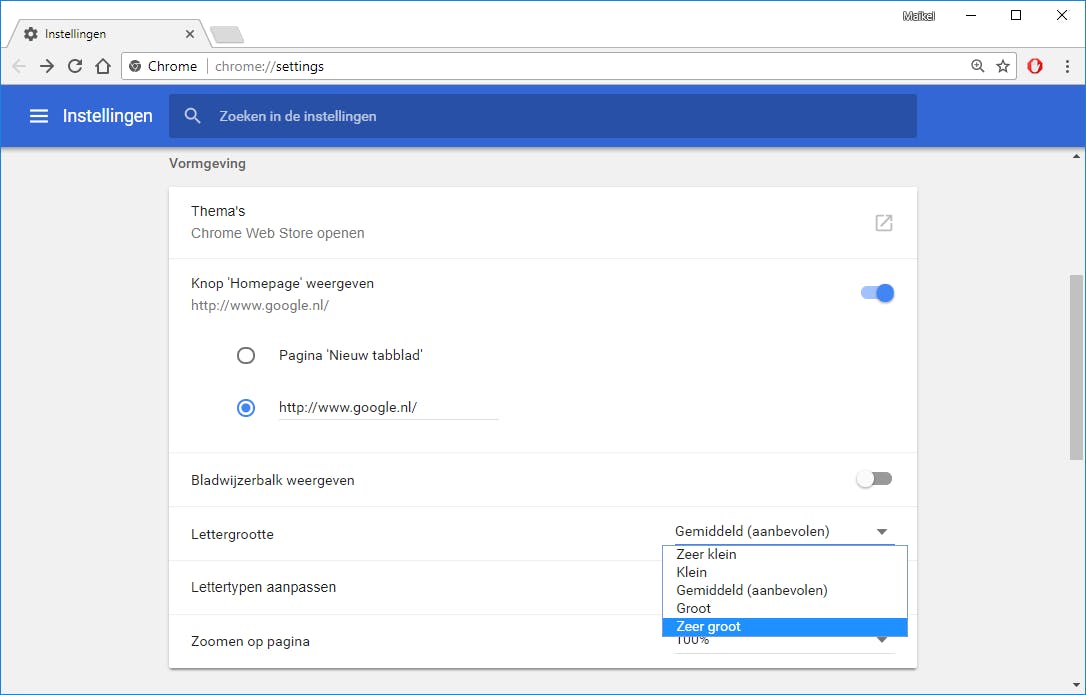Select the Pagina 'Nieuw tabblad' radio button

coord(246,355)
